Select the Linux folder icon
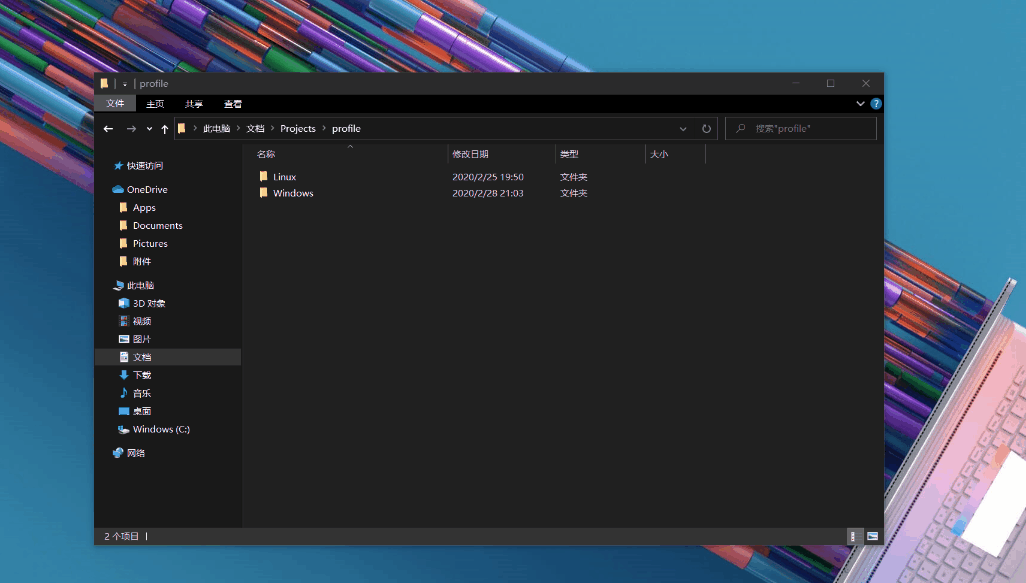Image resolution: width=1026 pixels, height=583 pixels. pos(263,176)
